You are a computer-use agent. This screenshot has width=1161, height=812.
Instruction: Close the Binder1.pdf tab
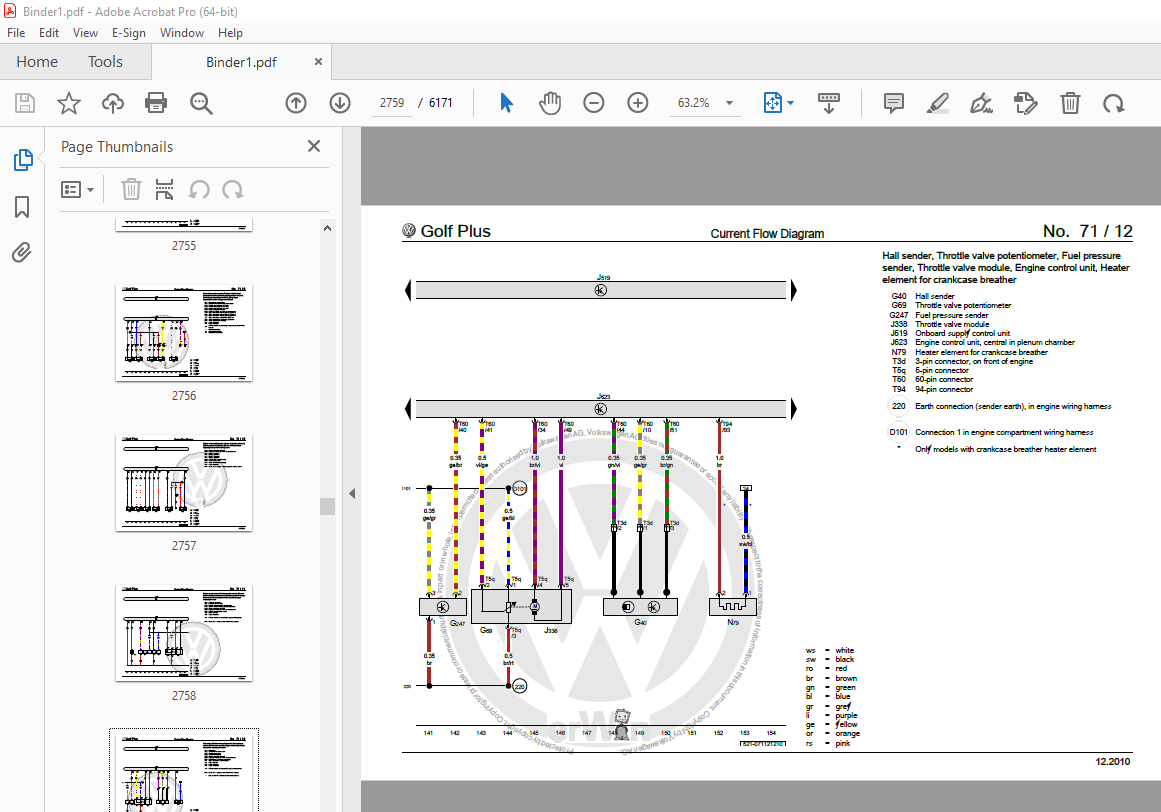pyautogui.click(x=318, y=61)
